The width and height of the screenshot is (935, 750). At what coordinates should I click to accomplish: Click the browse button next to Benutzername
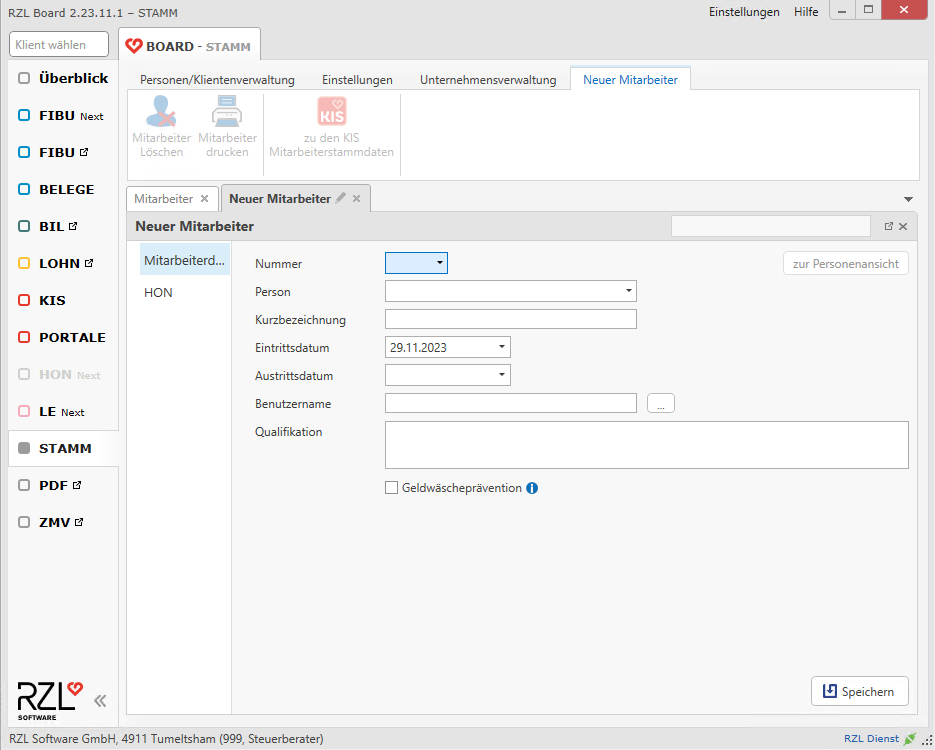point(661,404)
